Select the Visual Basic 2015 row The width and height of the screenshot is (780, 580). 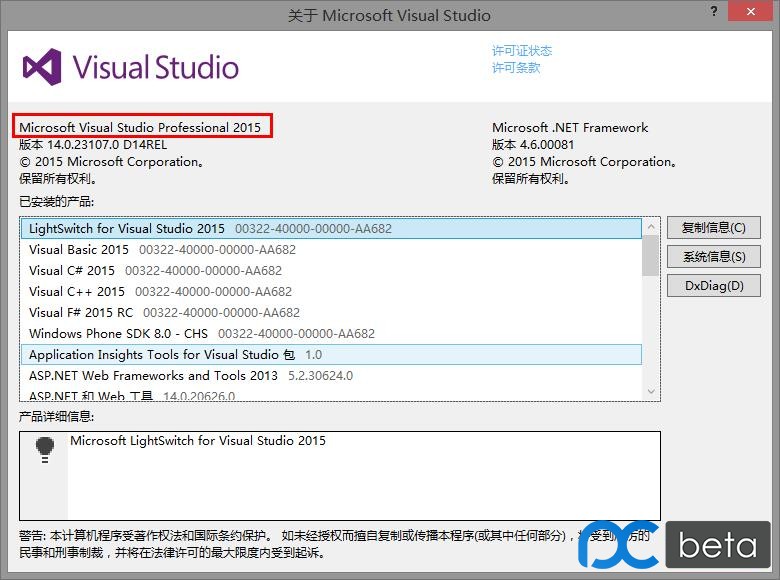(331, 250)
